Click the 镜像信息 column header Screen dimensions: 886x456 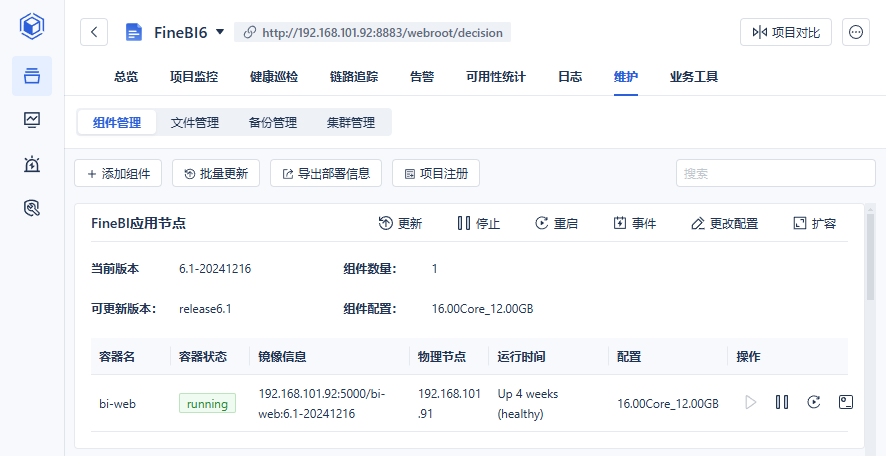click(x=283, y=357)
